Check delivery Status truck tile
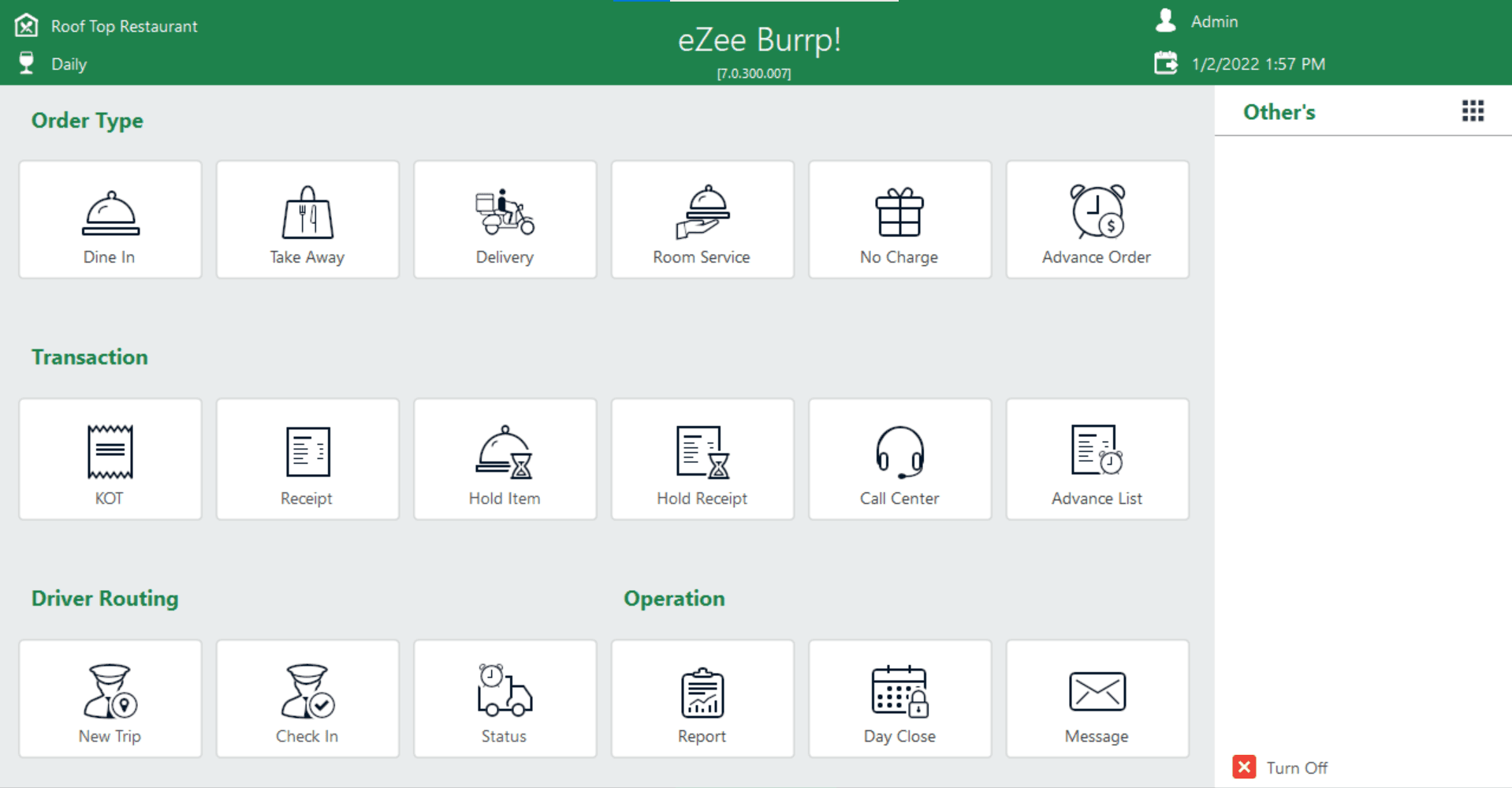Image resolution: width=1512 pixels, height=788 pixels. pyautogui.click(x=505, y=699)
